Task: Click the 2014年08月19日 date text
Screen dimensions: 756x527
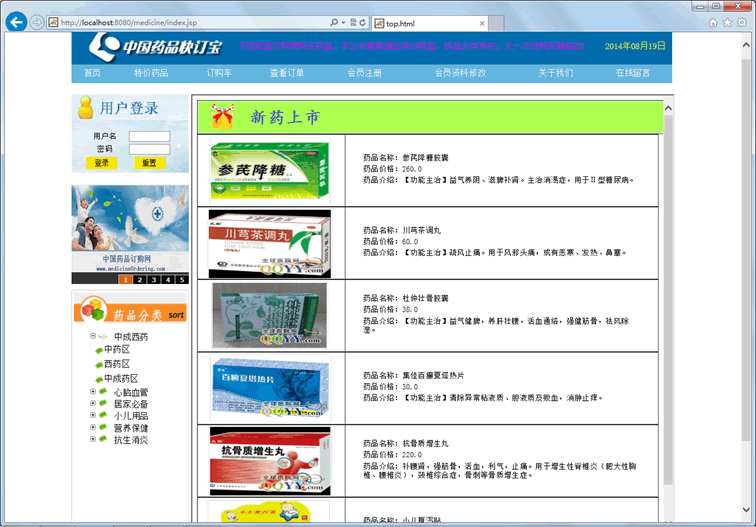Action: 635,46
